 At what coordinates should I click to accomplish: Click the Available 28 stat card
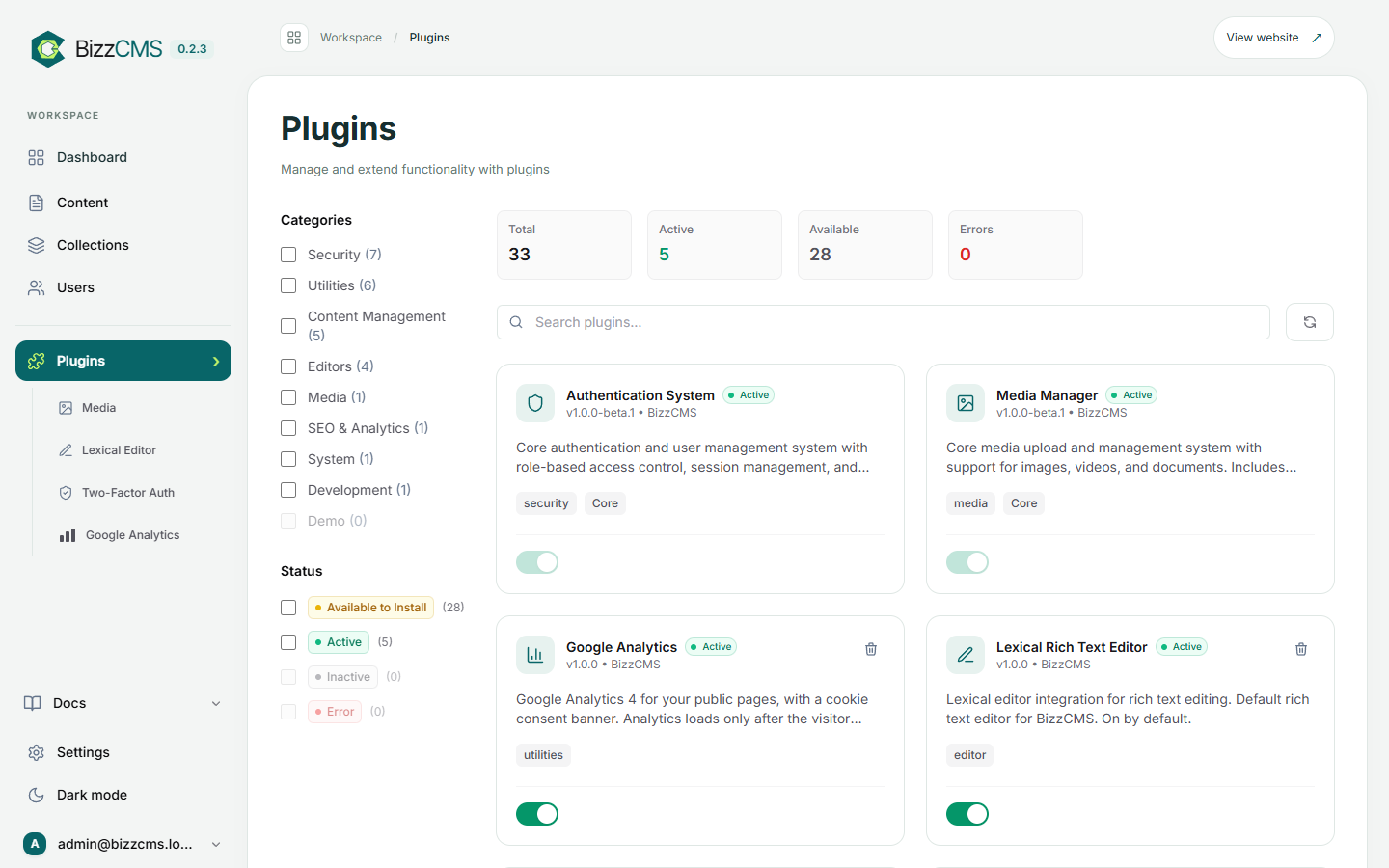(865, 245)
